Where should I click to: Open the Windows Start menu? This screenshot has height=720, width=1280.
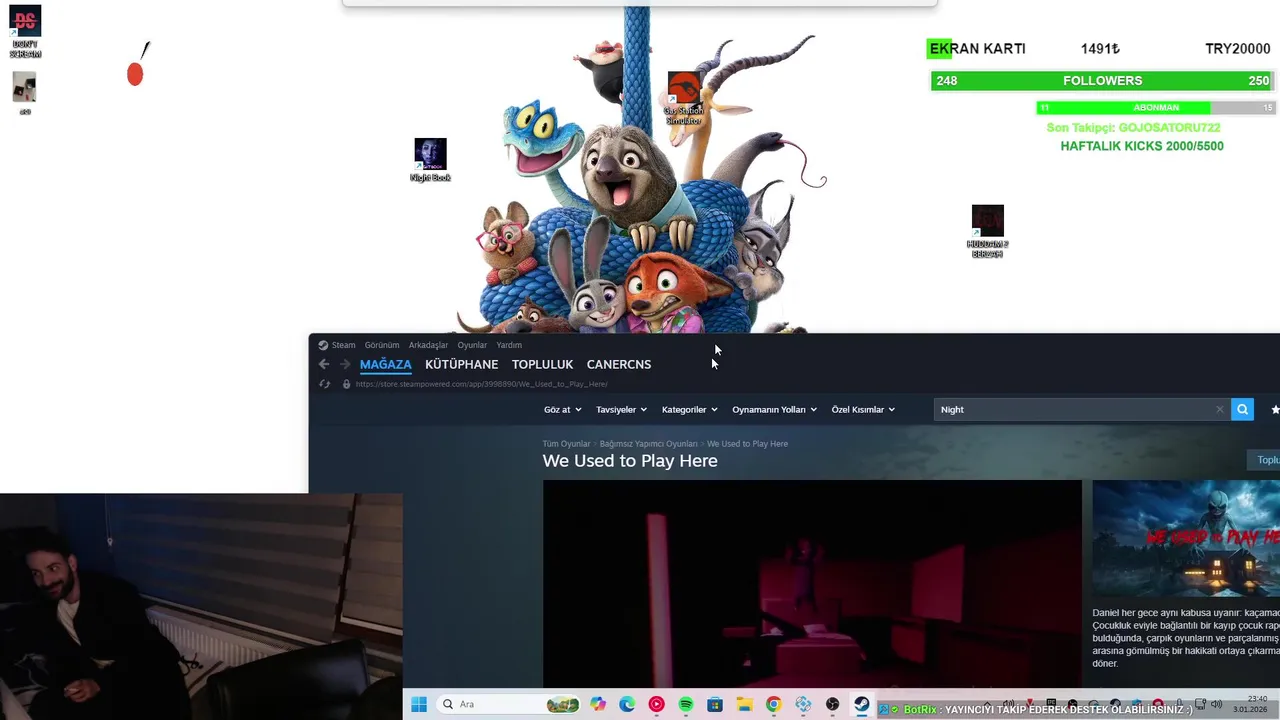click(419, 704)
